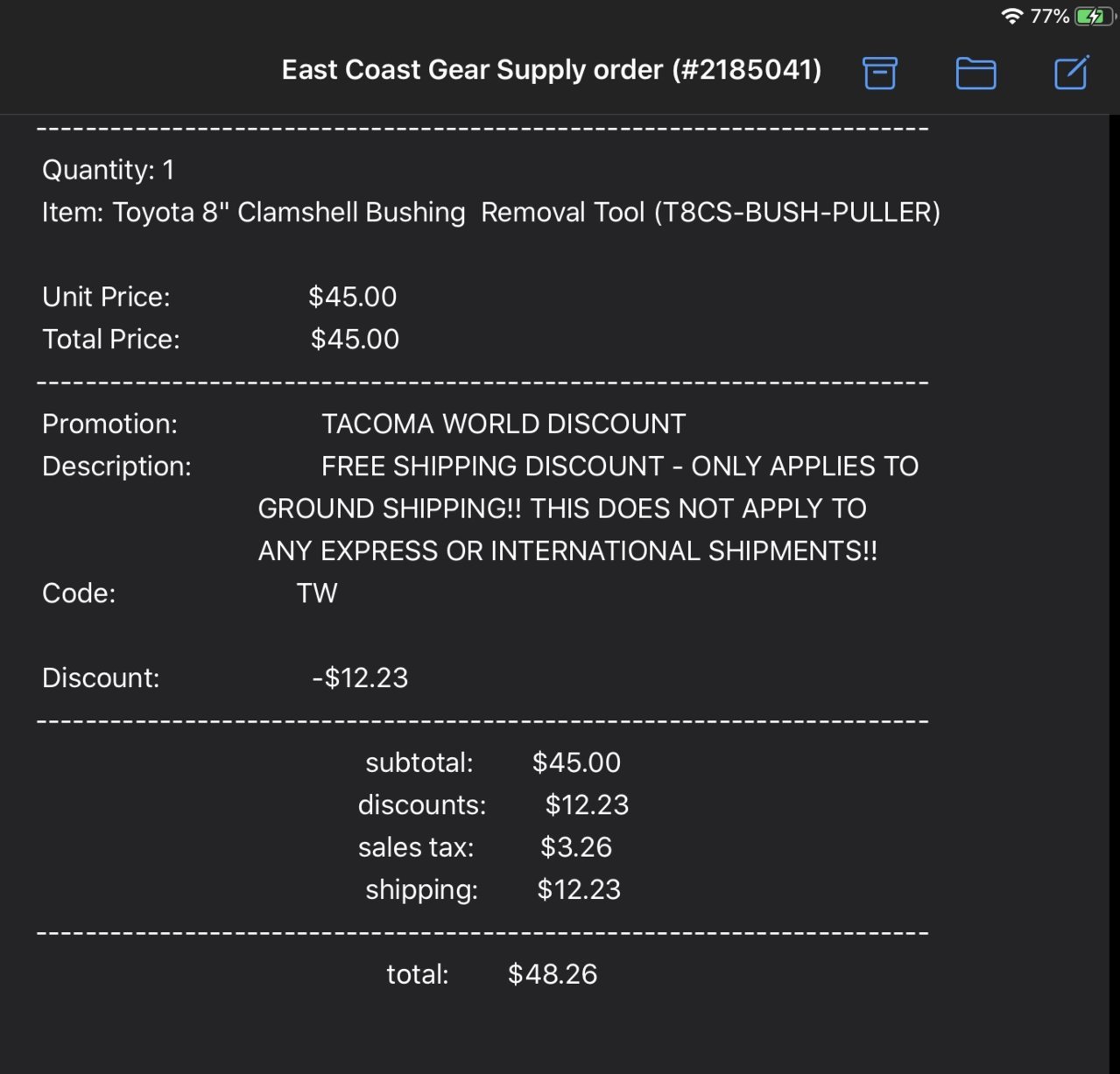Tap the promo code TW
The height and width of the screenshot is (1074, 1120).
tap(317, 593)
